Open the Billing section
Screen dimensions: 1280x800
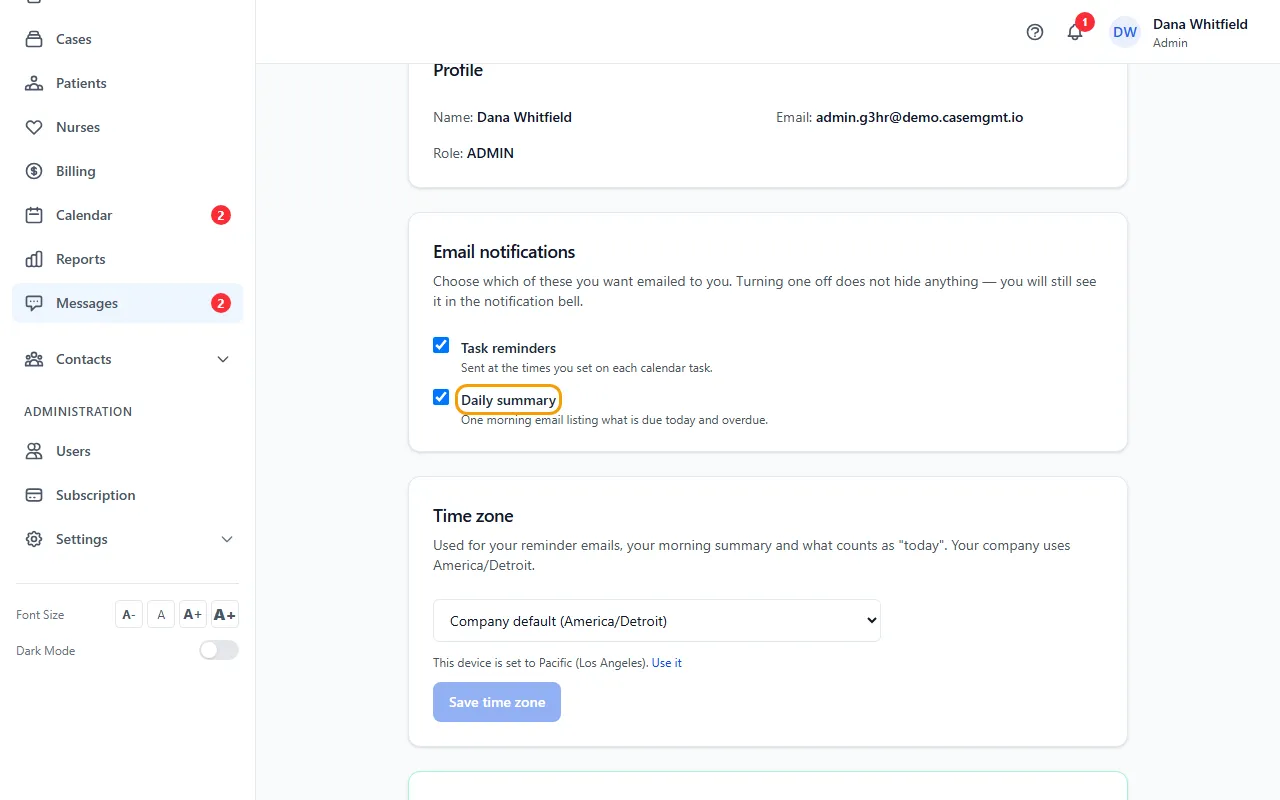[127, 171]
